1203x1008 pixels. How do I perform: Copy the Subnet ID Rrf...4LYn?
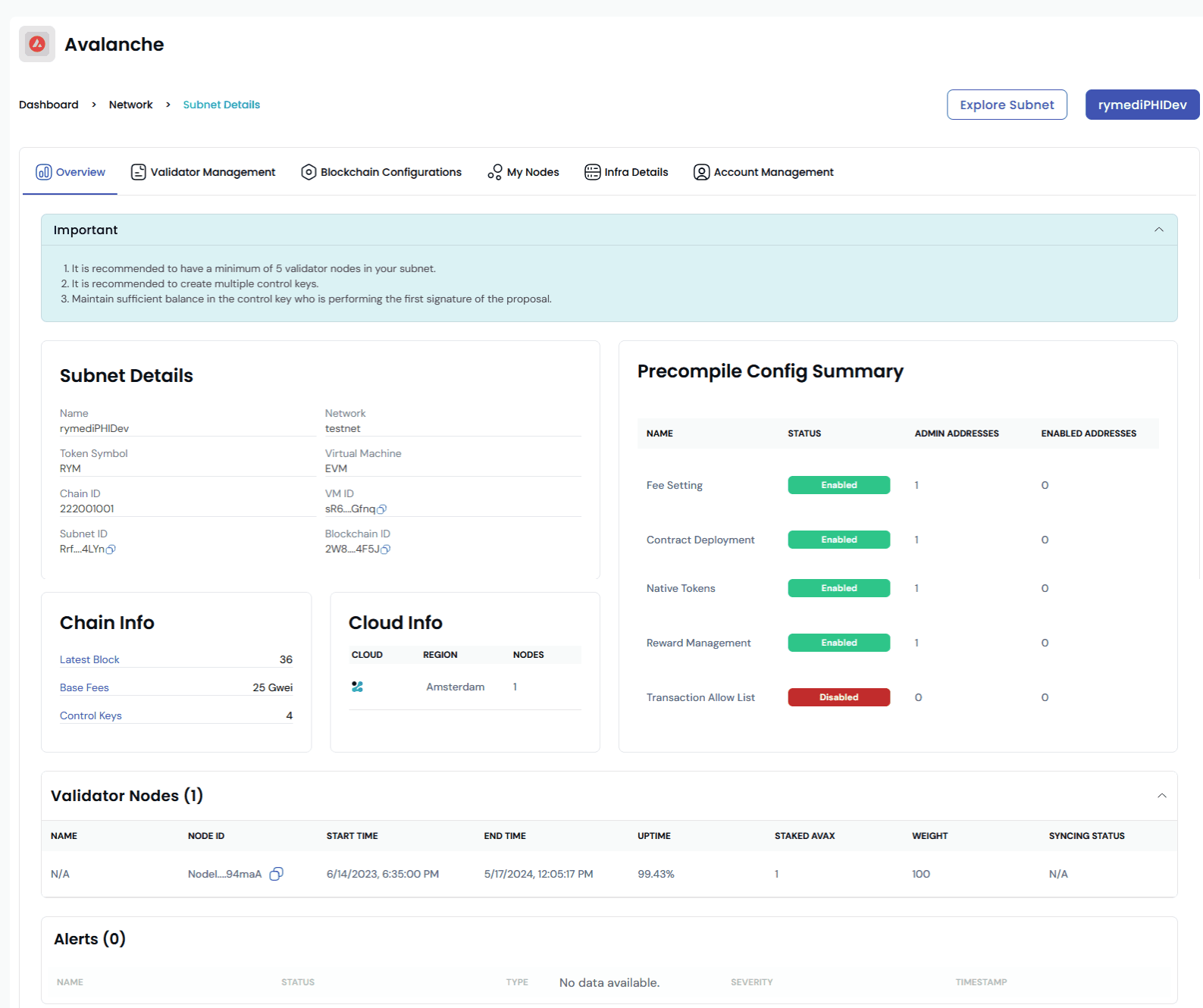111,549
